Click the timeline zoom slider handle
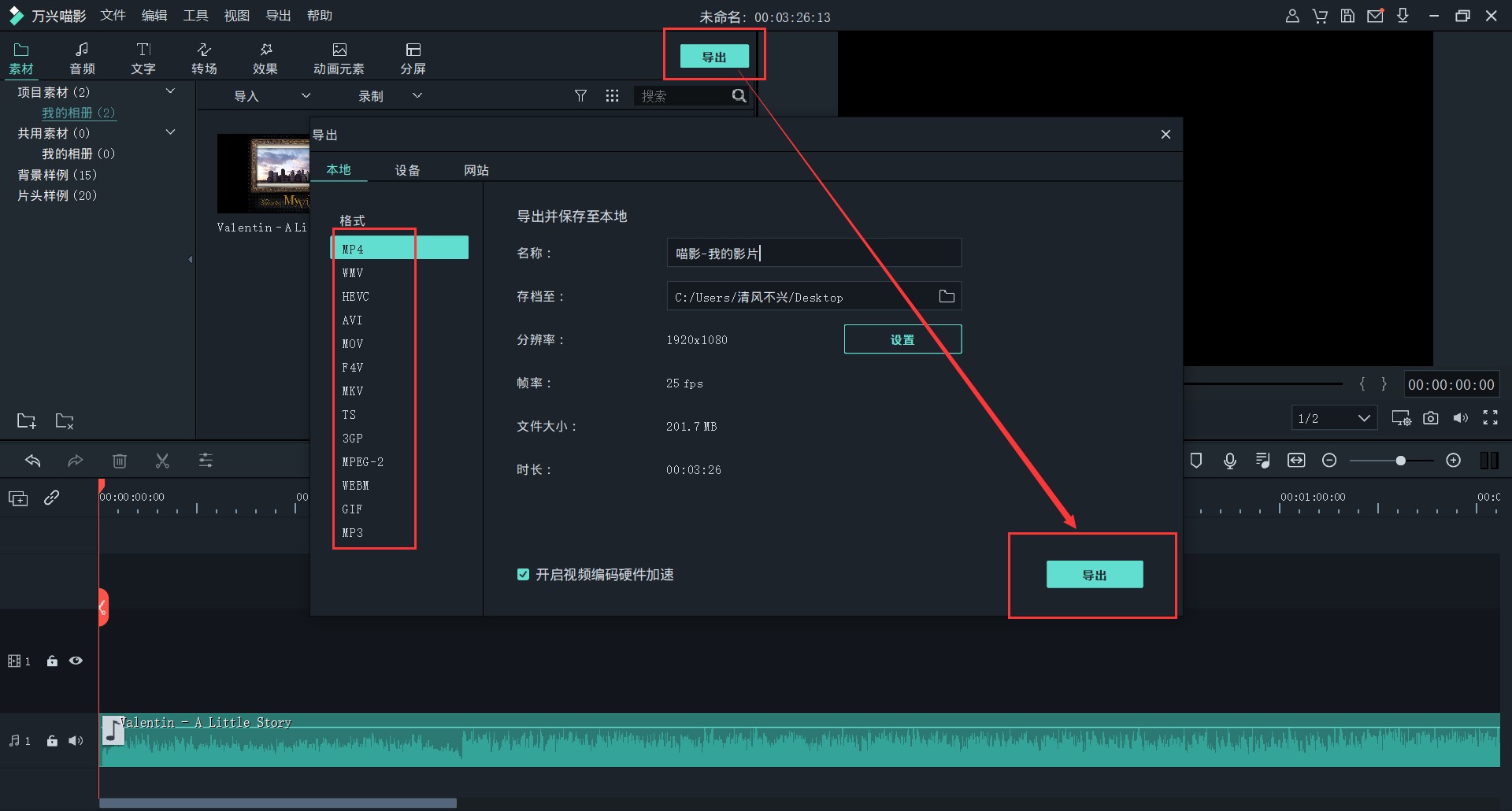Image resolution: width=1512 pixels, height=811 pixels. coord(1400,461)
